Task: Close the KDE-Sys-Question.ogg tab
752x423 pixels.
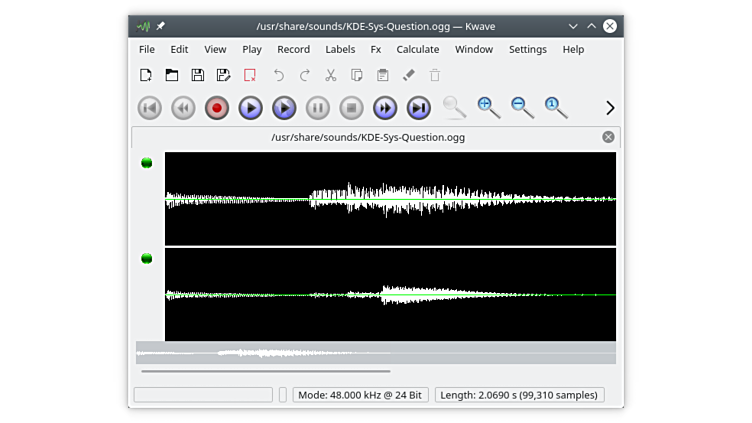Action: point(608,137)
